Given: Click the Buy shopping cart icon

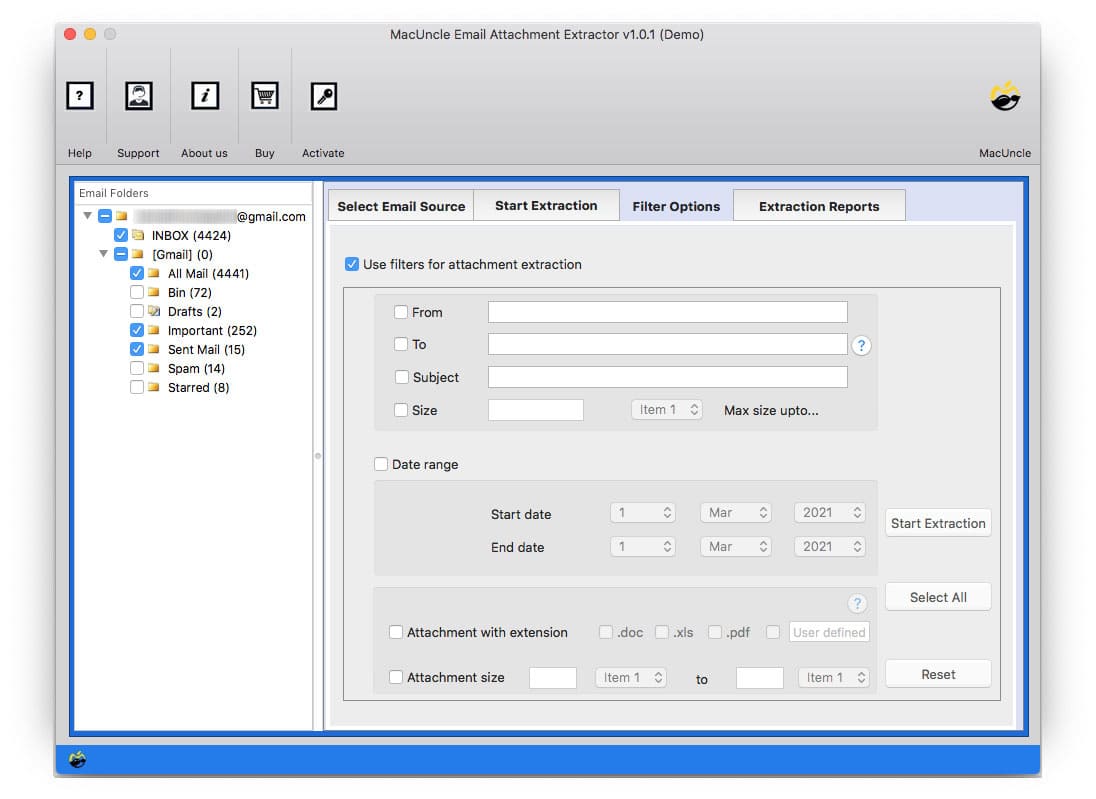Looking at the screenshot, I should coord(264,96).
